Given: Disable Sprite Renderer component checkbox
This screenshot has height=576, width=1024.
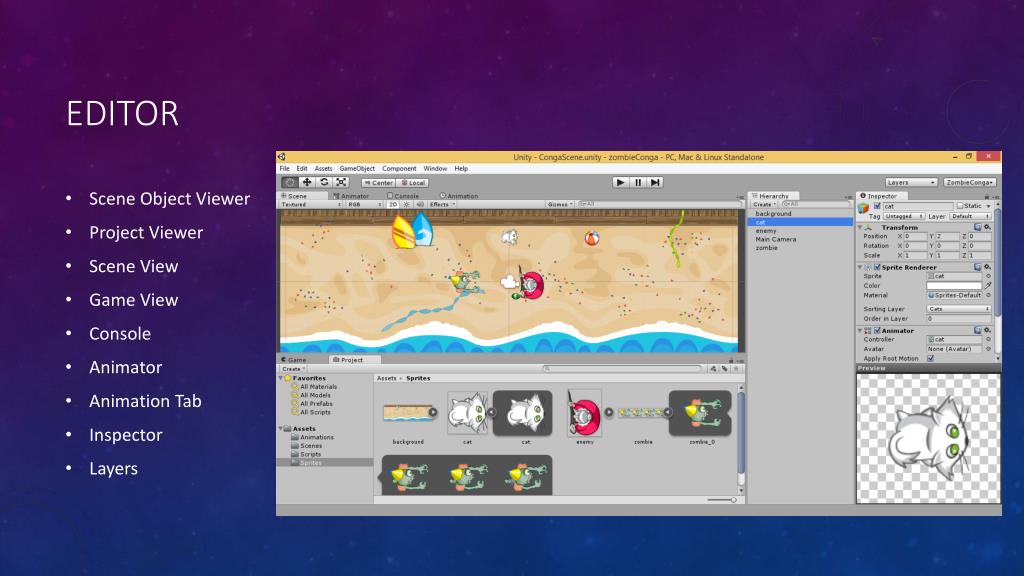Looking at the screenshot, I should coord(877,267).
